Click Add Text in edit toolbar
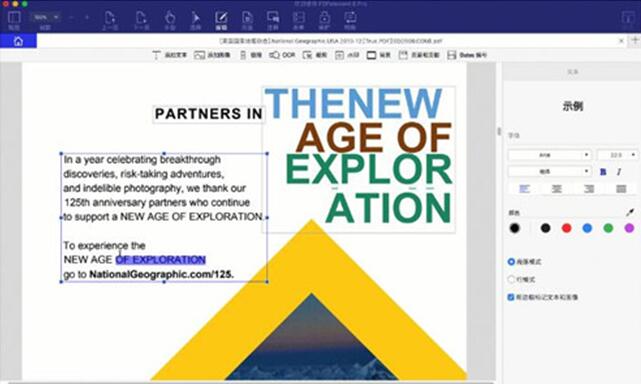This screenshot has width=641, height=384. pos(169,55)
